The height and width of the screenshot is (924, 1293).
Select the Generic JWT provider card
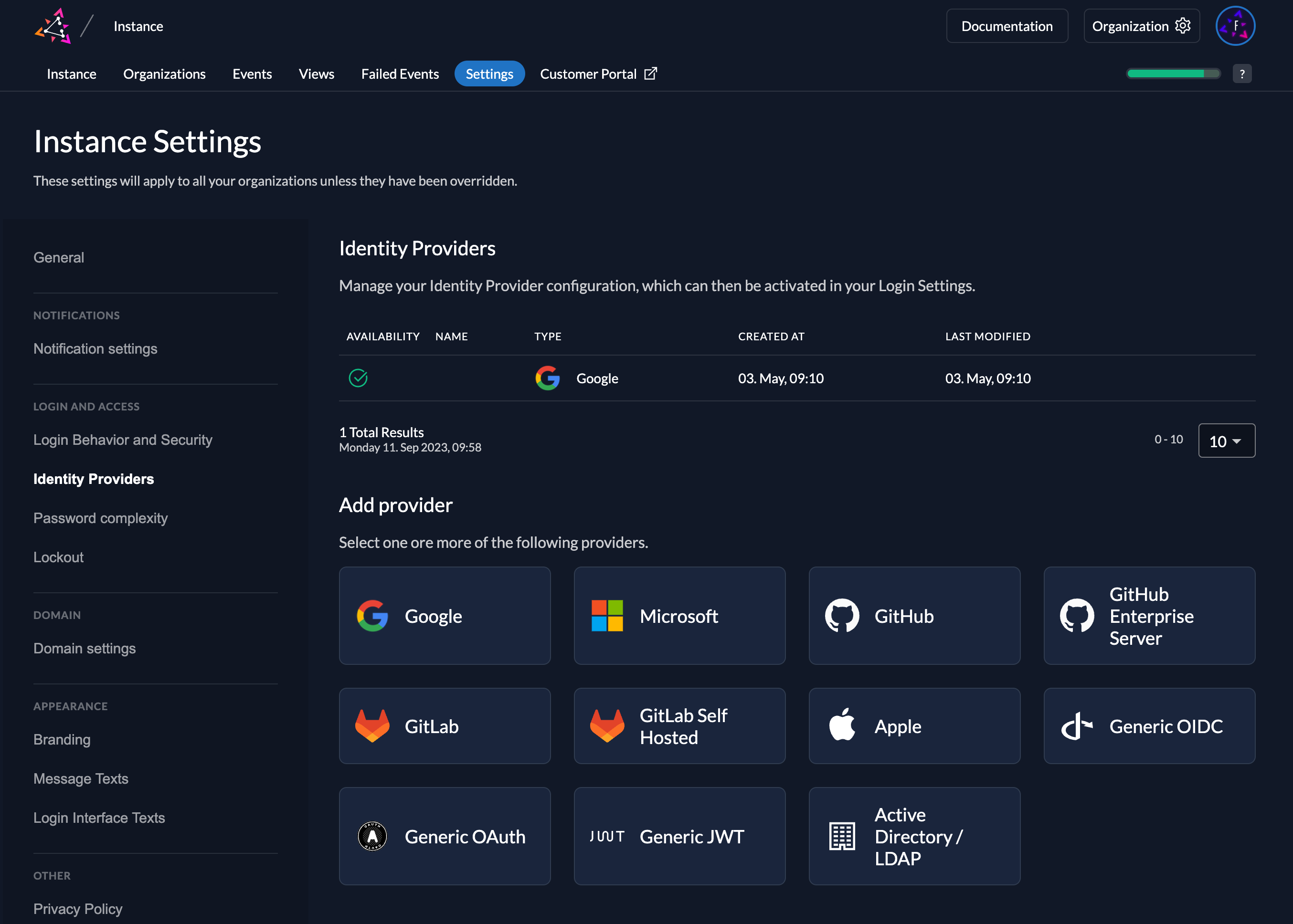coord(679,836)
